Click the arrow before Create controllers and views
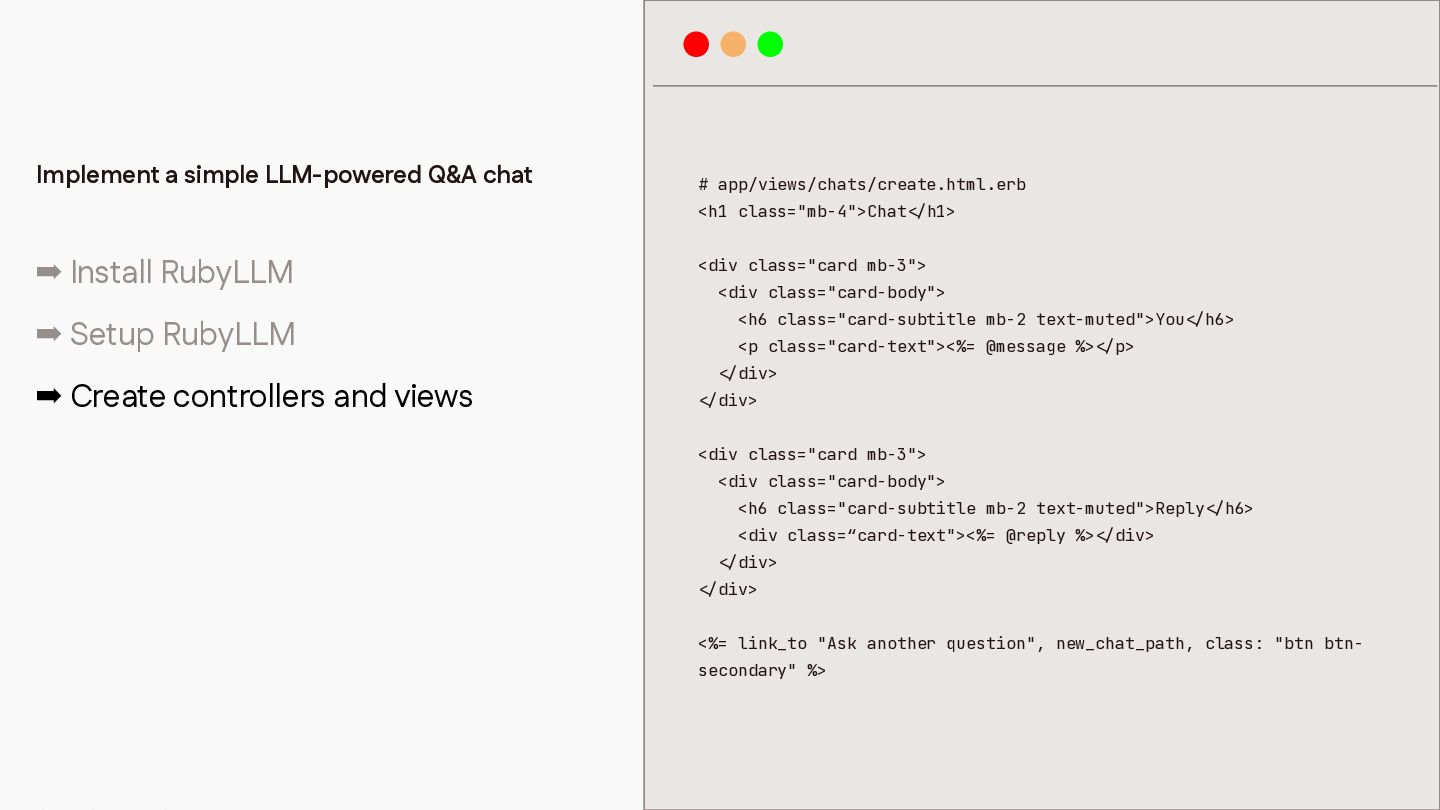Viewport: 1440px width, 810px height. pyautogui.click(x=49, y=396)
